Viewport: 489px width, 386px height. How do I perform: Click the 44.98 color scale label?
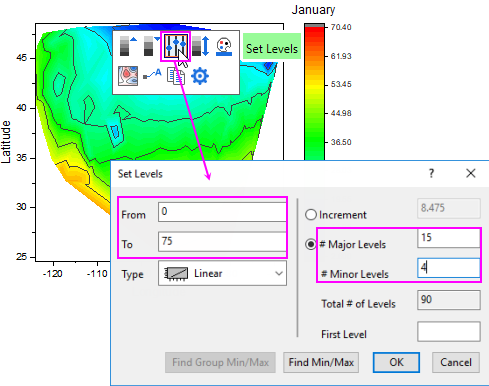tap(341, 113)
